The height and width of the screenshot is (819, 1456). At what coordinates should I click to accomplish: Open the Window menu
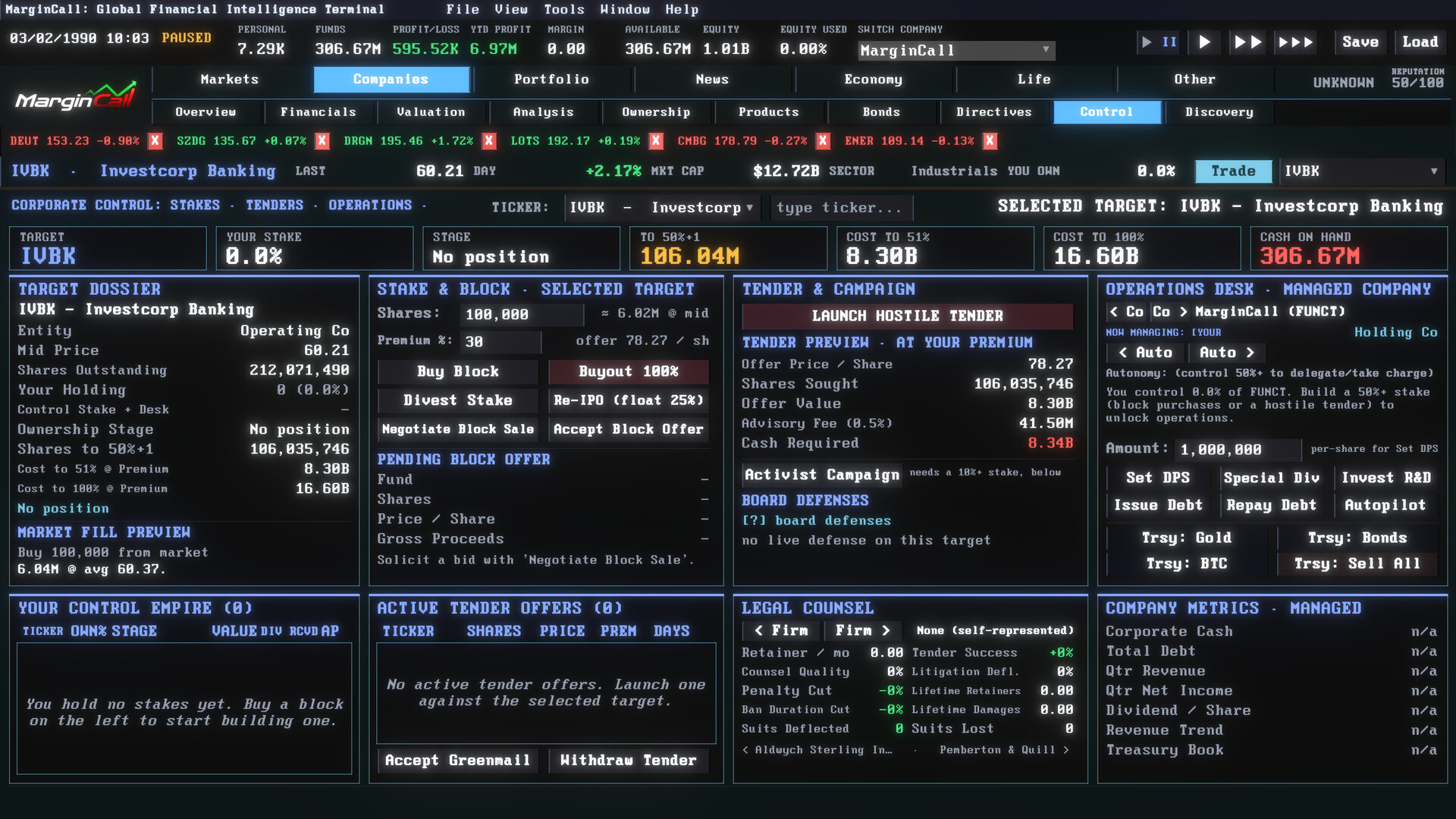click(x=625, y=10)
